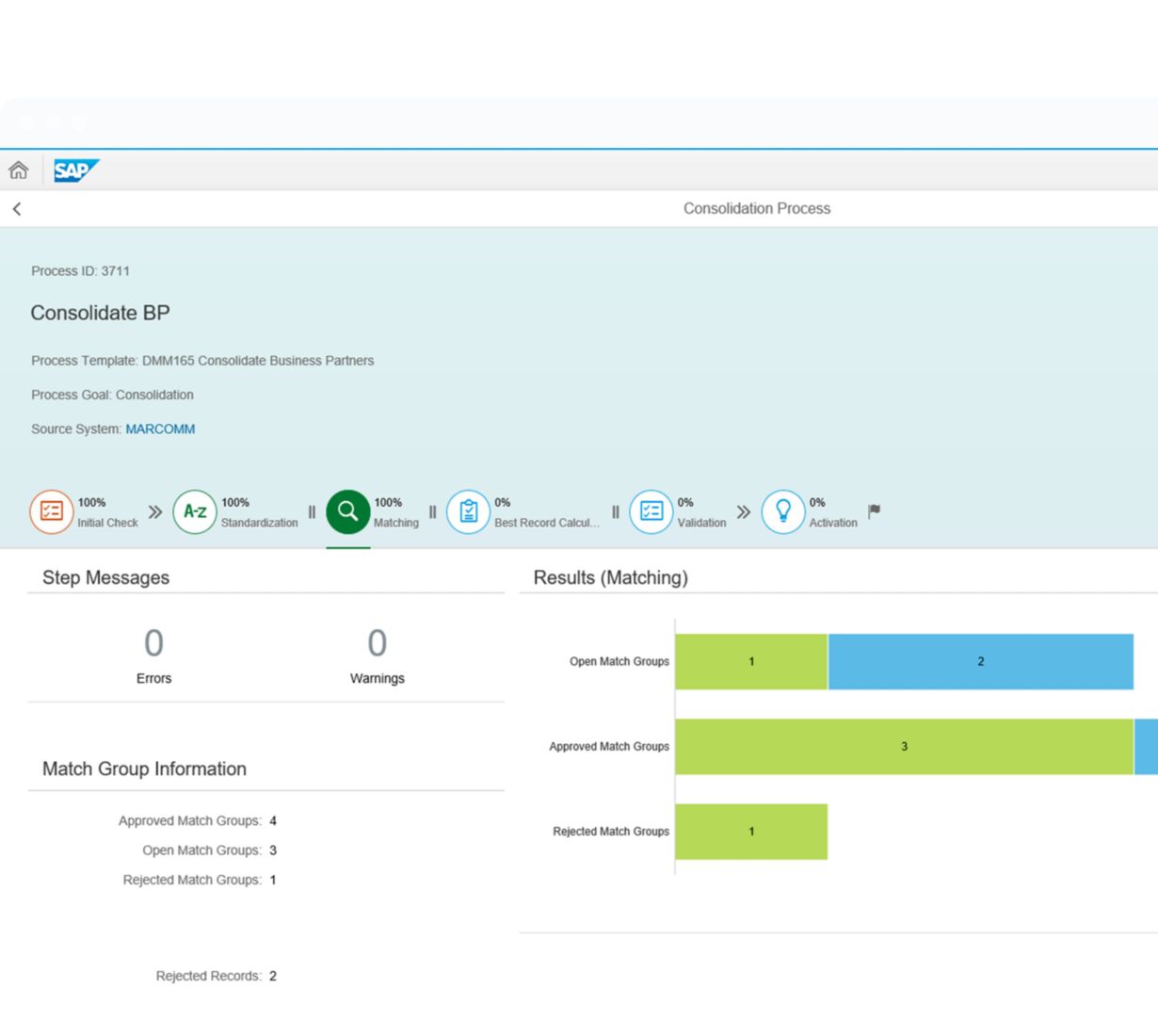Open the Activation lightbulb step icon
The height and width of the screenshot is (1036, 1158).
tap(782, 511)
